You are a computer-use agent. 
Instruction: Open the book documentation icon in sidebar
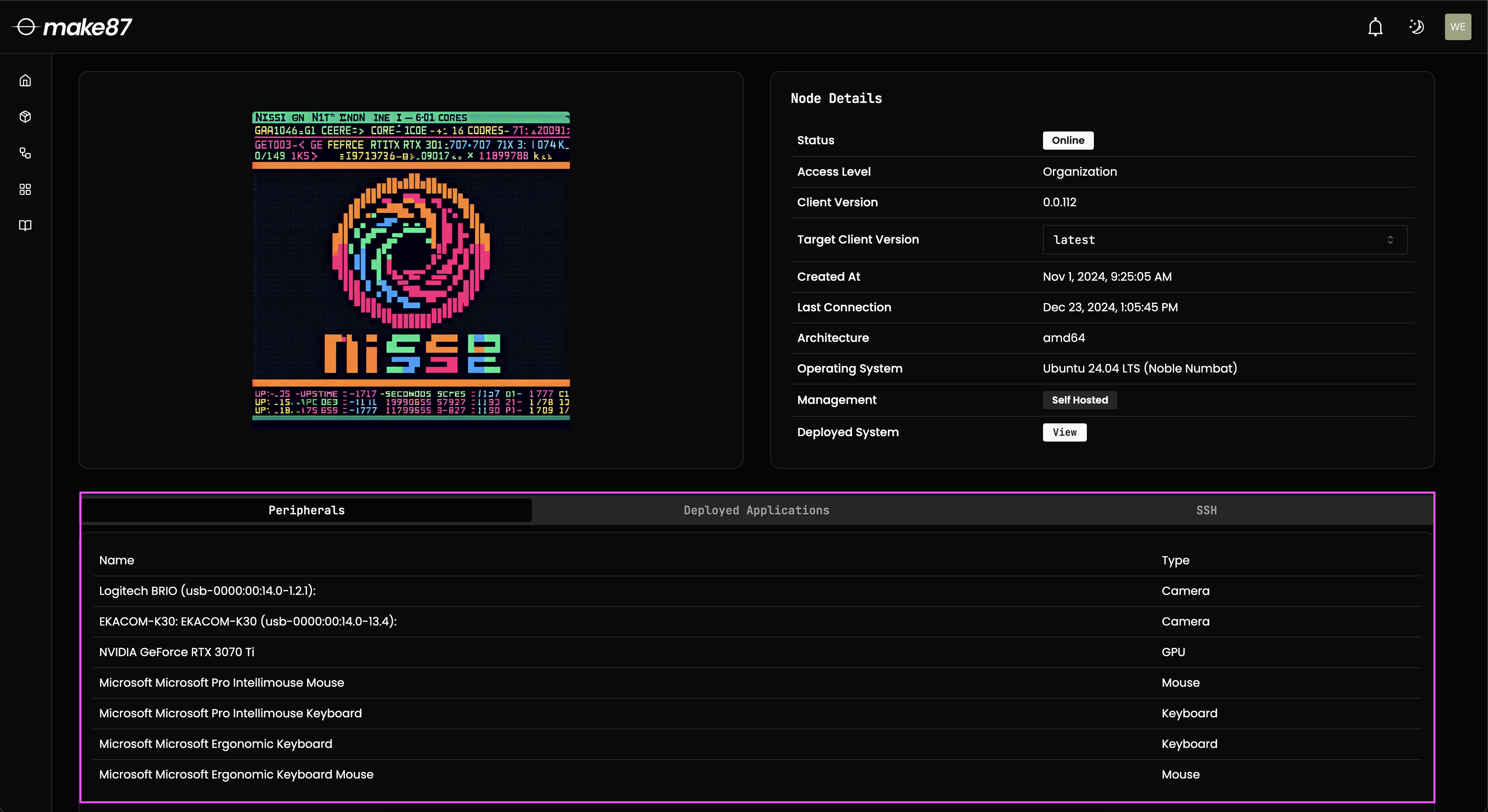pos(25,225)
